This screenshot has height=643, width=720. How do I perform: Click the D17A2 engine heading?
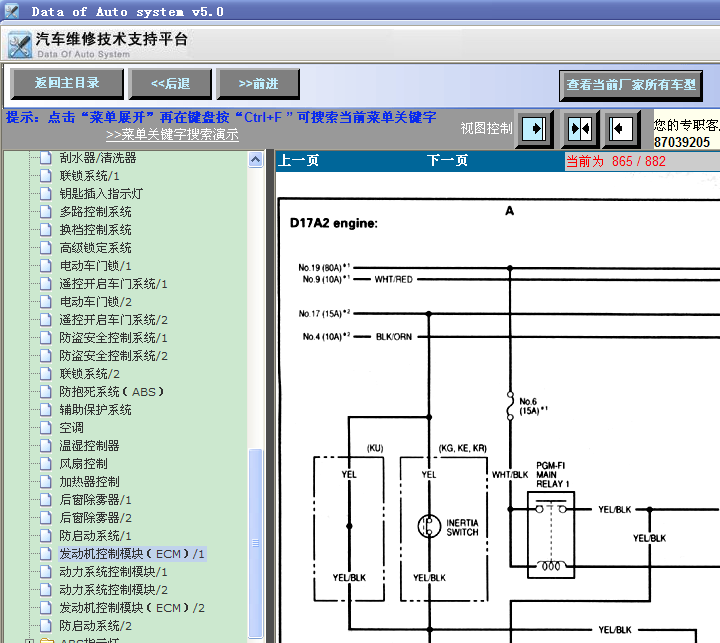click(334, 223)
